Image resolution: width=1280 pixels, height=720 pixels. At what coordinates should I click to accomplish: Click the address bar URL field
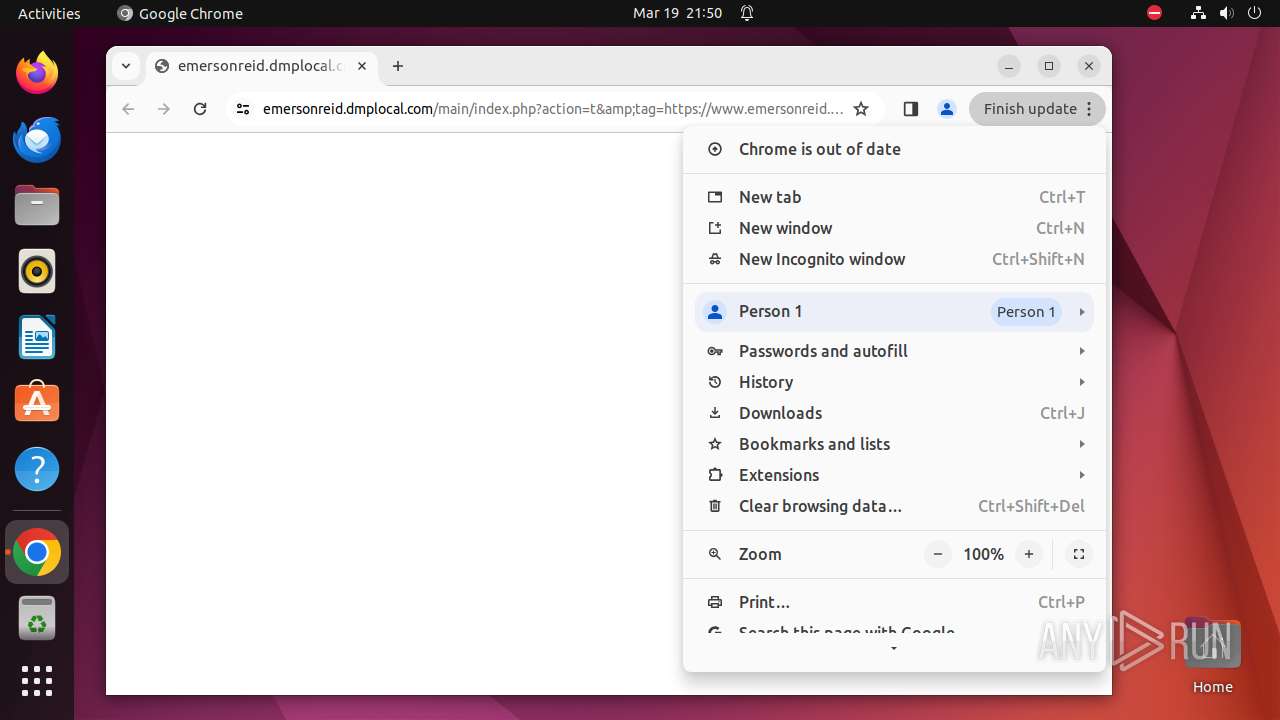[x=553, y=109]
